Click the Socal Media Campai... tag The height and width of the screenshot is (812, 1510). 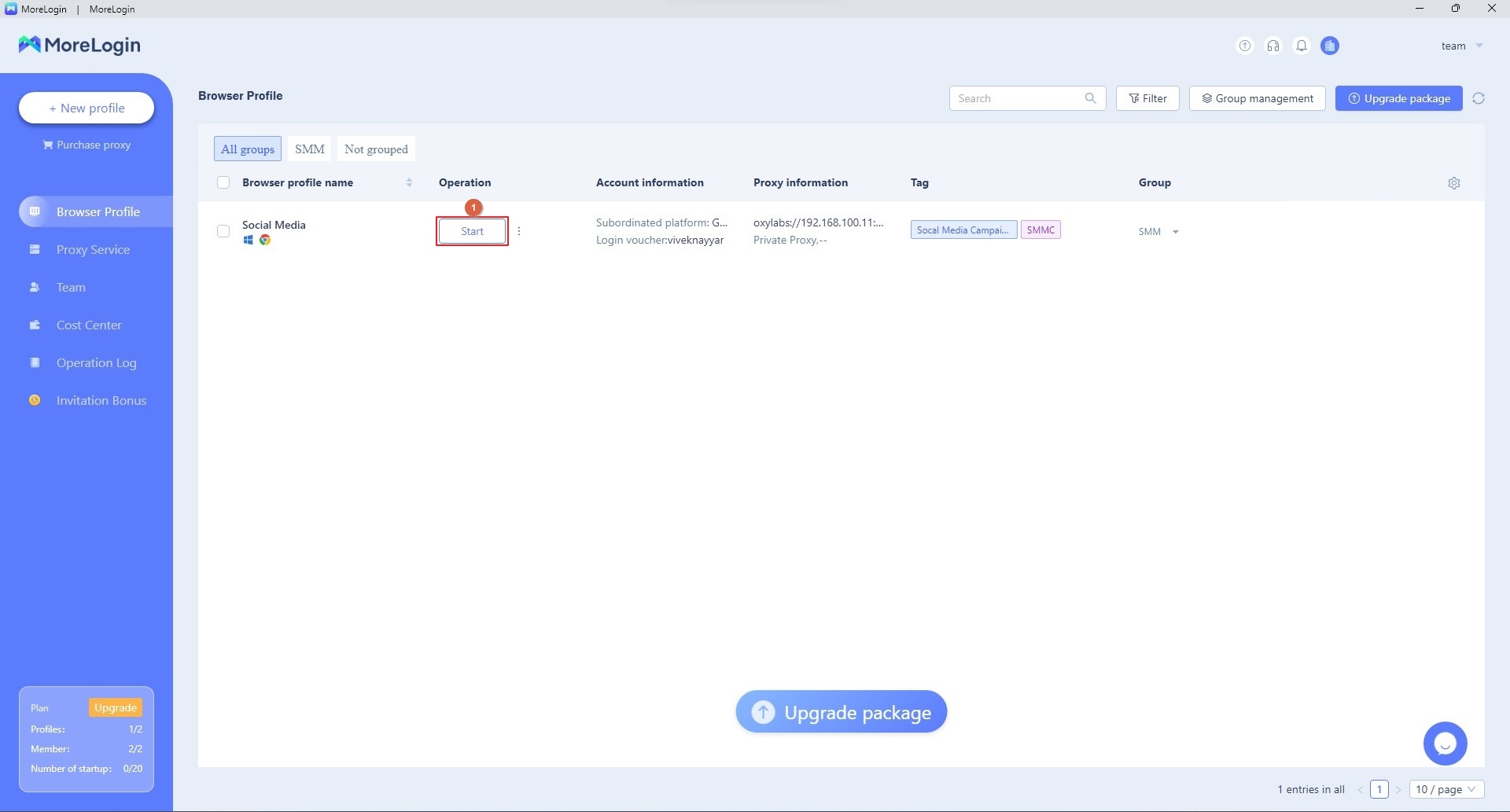click(x=963, y=230)
